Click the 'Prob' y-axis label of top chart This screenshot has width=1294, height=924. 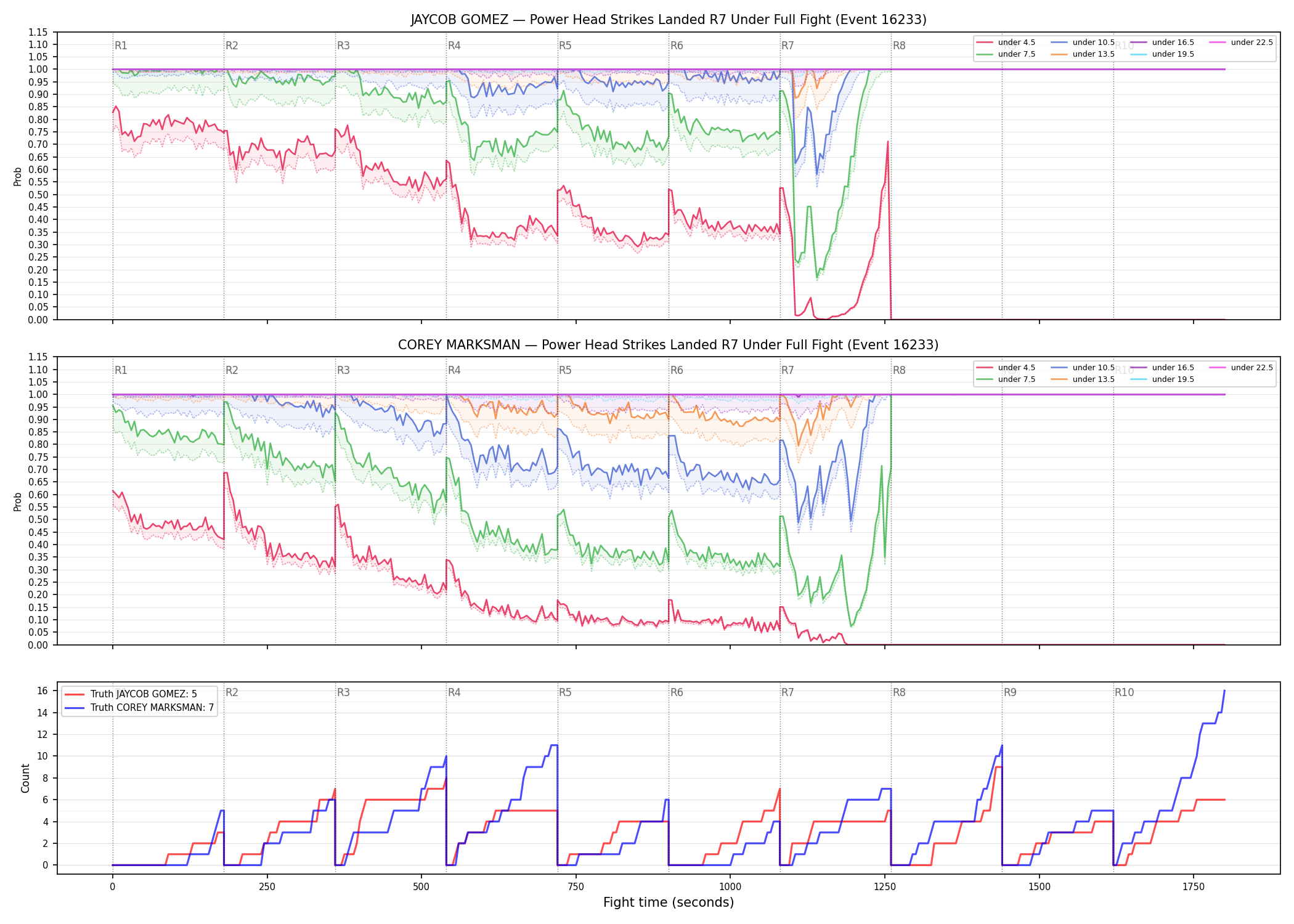tap(18, 176)
